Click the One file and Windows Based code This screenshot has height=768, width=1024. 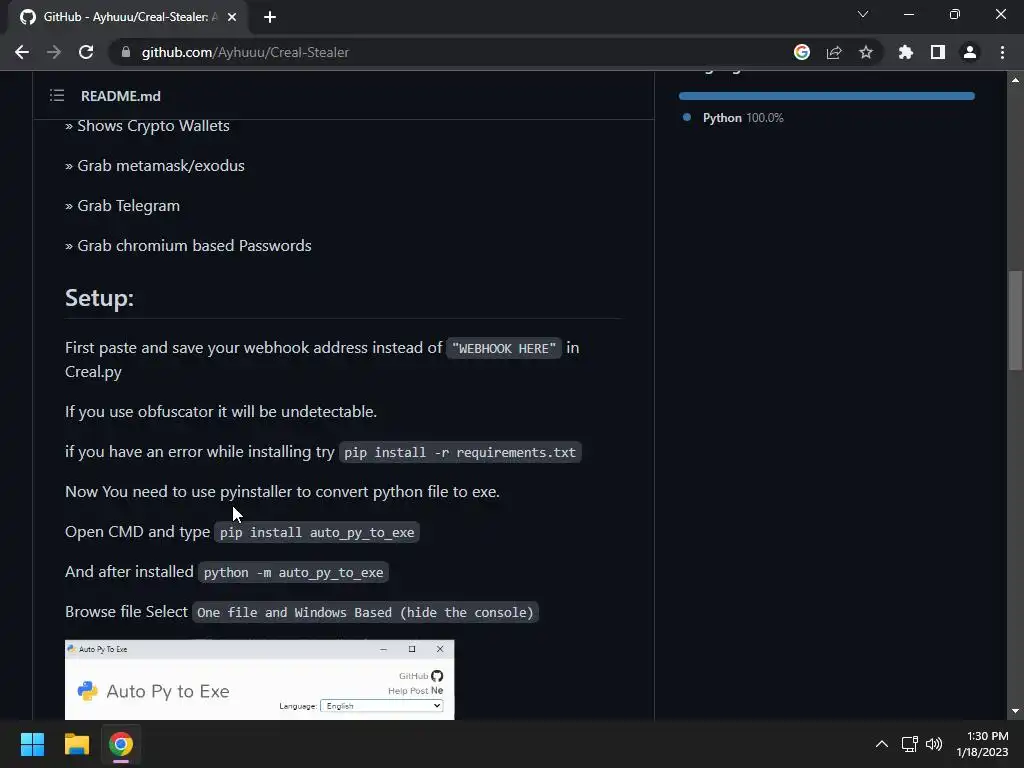(x=365, y=612)
